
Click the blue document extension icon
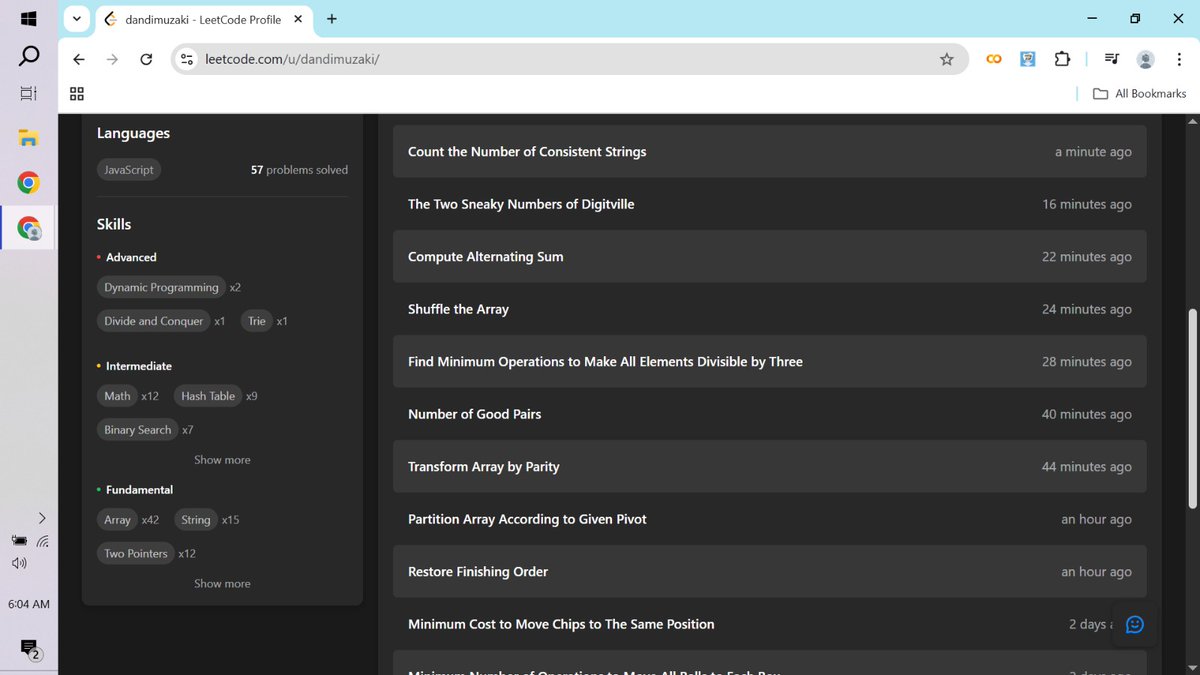(1028, 59)
